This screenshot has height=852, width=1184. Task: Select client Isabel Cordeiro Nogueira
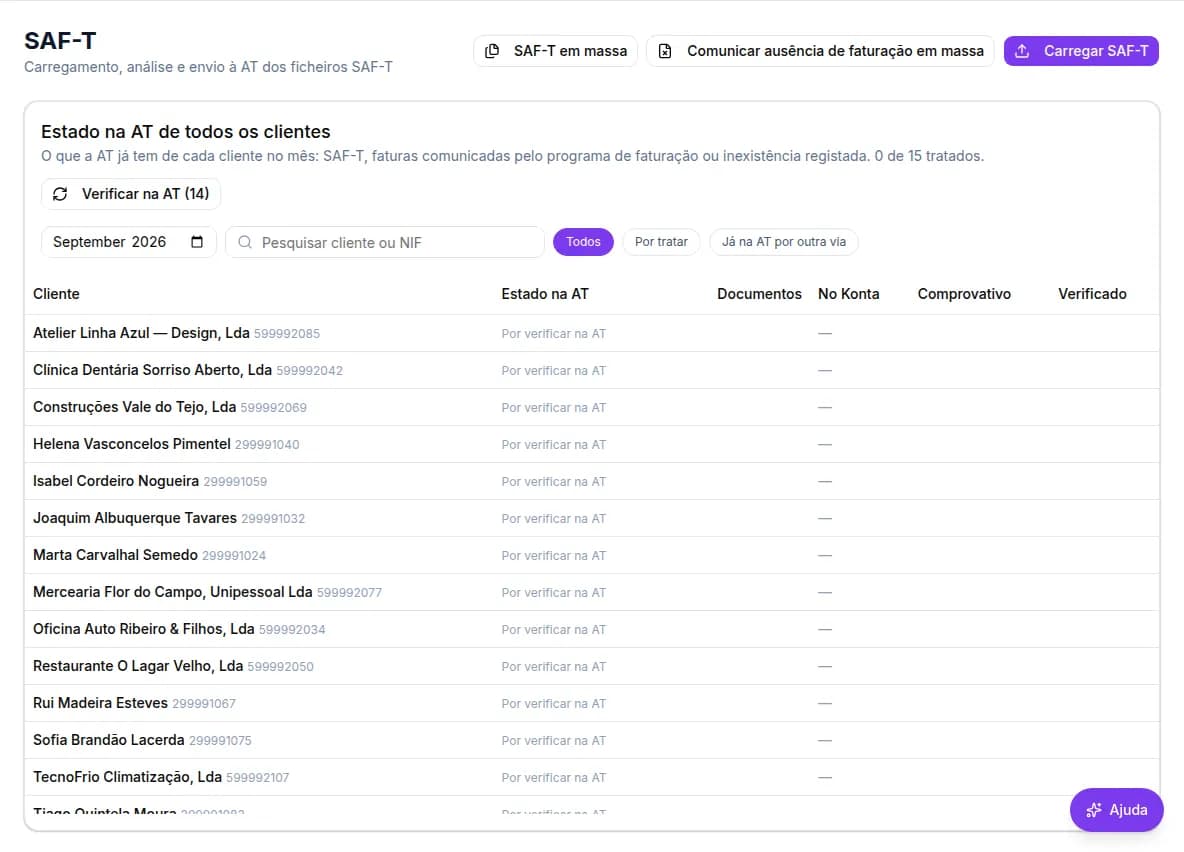[x=116, y=481]
